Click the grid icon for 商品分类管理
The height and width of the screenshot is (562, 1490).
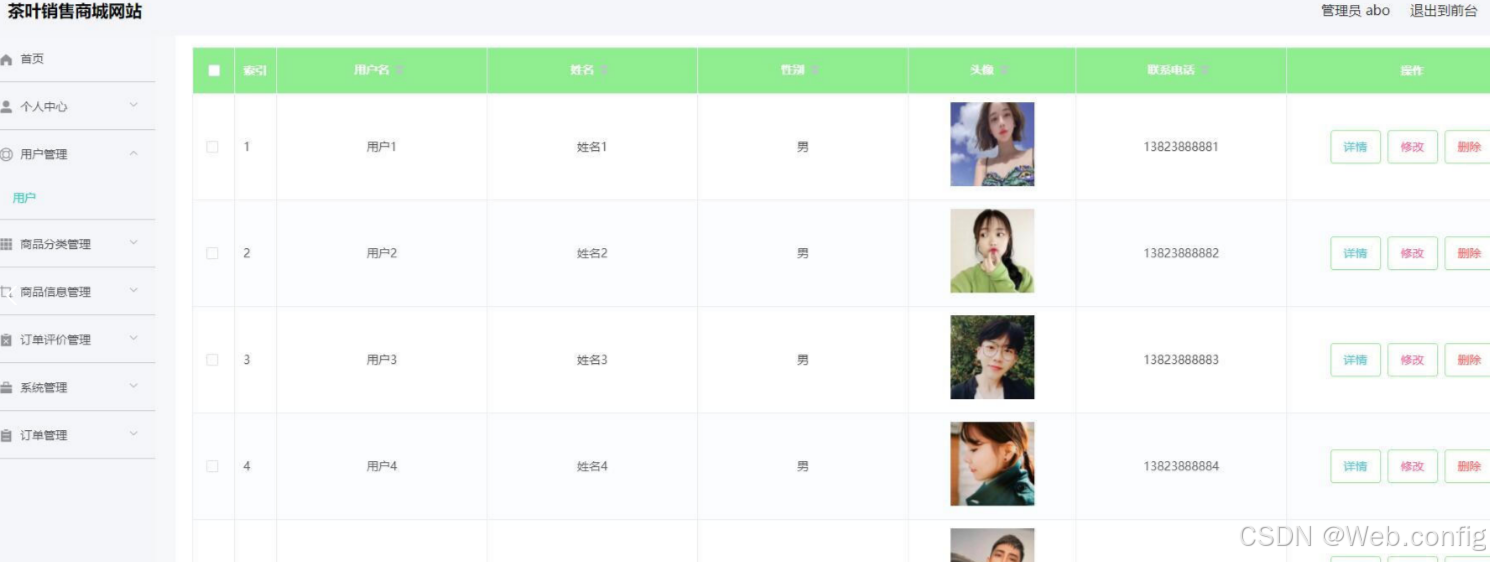coord(6,244)
